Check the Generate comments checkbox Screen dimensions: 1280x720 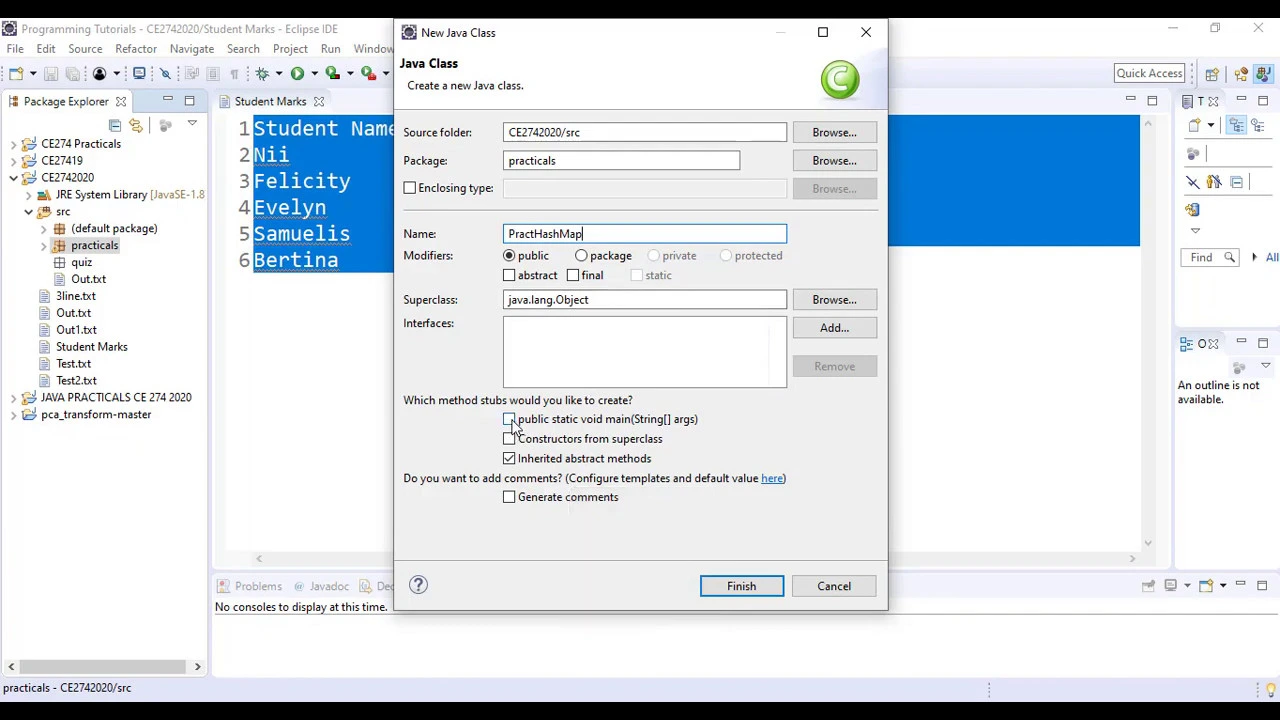click(x=509, y=497)
